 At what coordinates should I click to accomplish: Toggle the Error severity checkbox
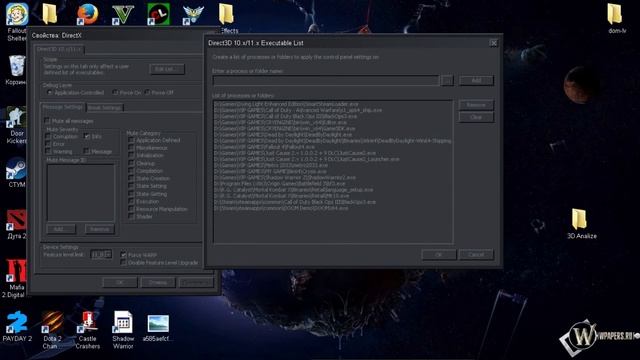[48, 144]
